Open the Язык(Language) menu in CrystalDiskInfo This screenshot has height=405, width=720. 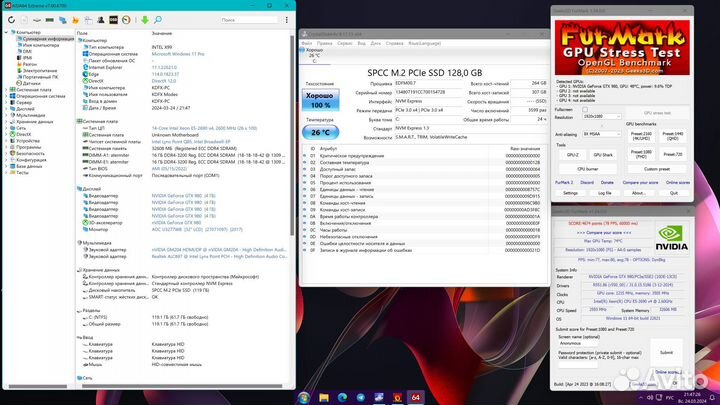[x=424, y=43]
